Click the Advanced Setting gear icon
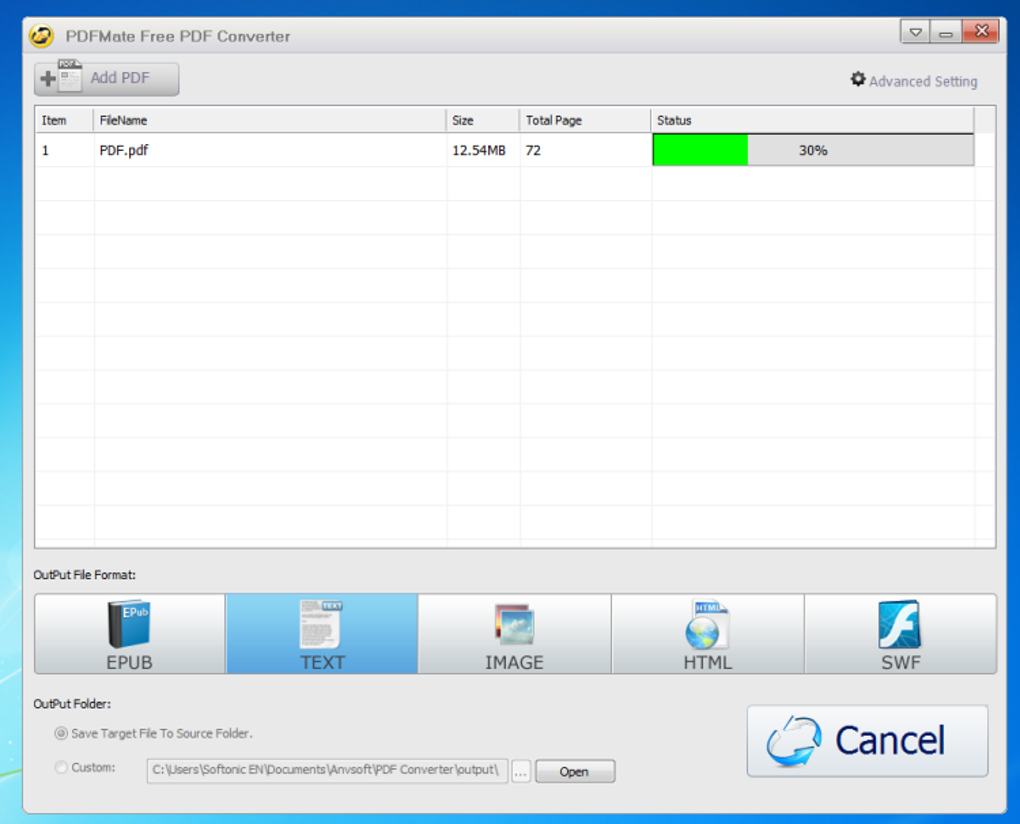The image size is (1020, 824). 858,79
